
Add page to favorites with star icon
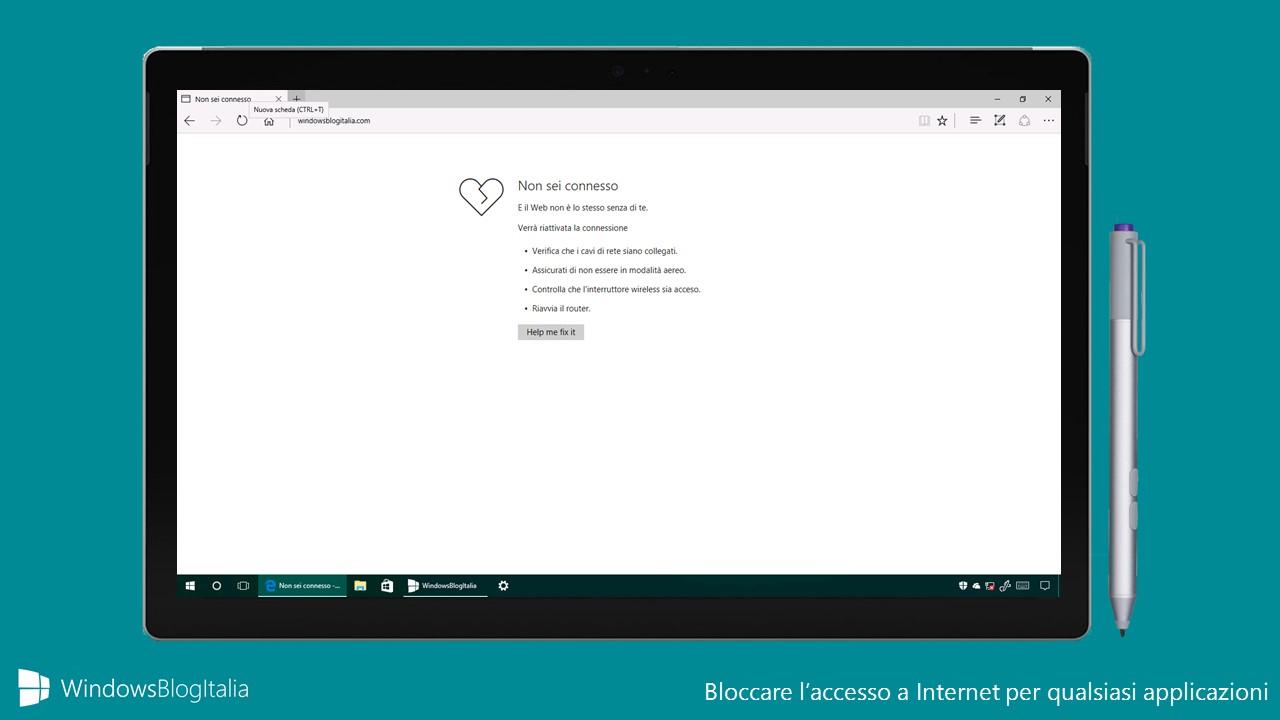pos(942,121)
